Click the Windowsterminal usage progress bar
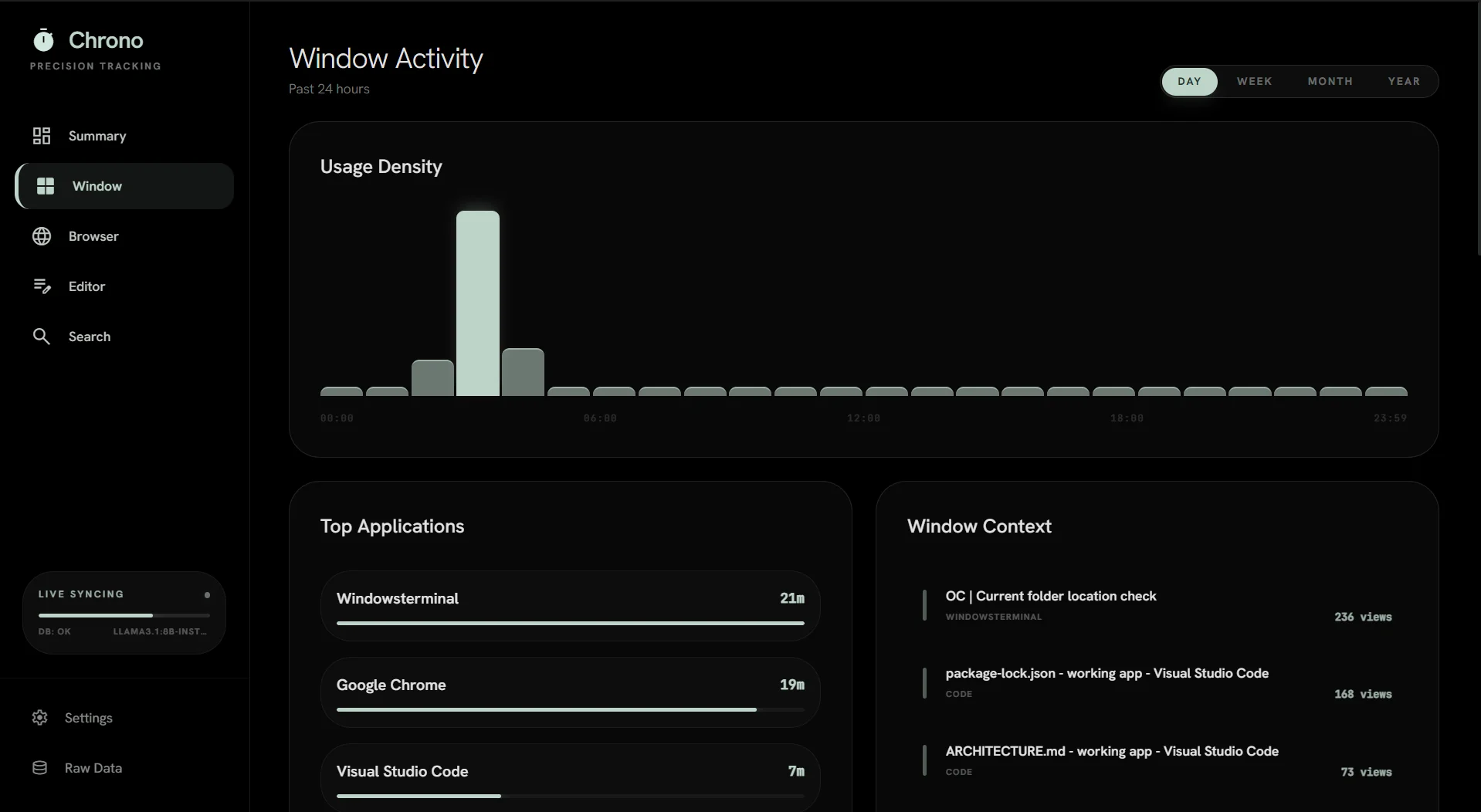Screen dimensions: 1481x812 click(x=571, y=623)
